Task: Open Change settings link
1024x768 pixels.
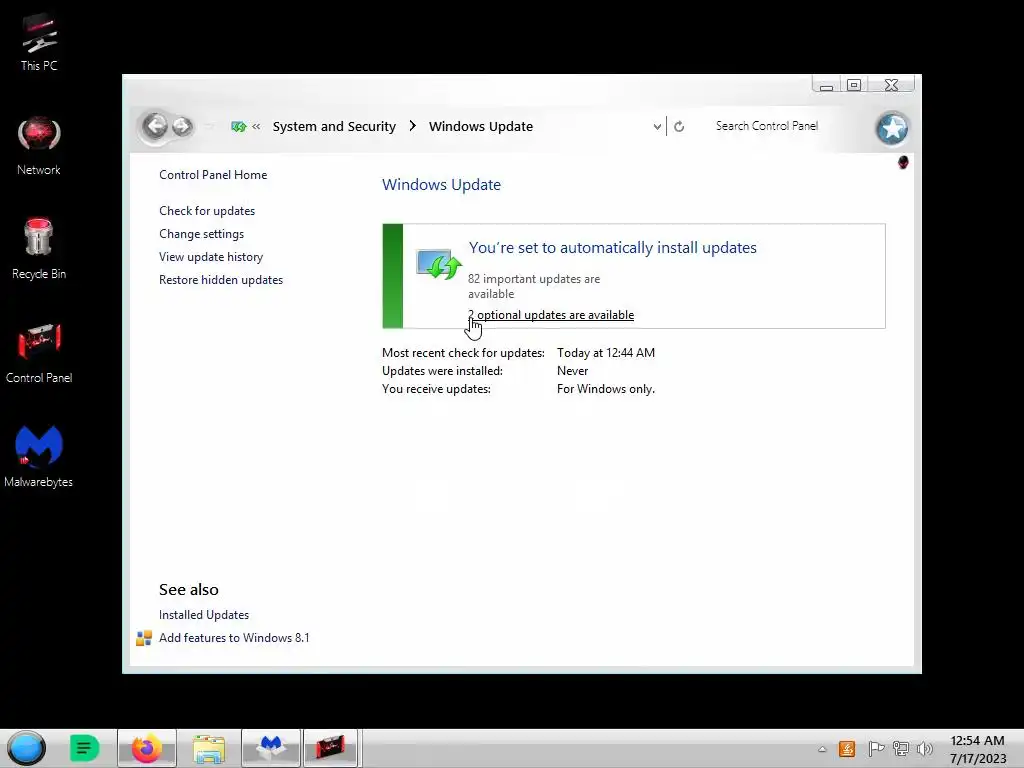Action: [201, 234]
